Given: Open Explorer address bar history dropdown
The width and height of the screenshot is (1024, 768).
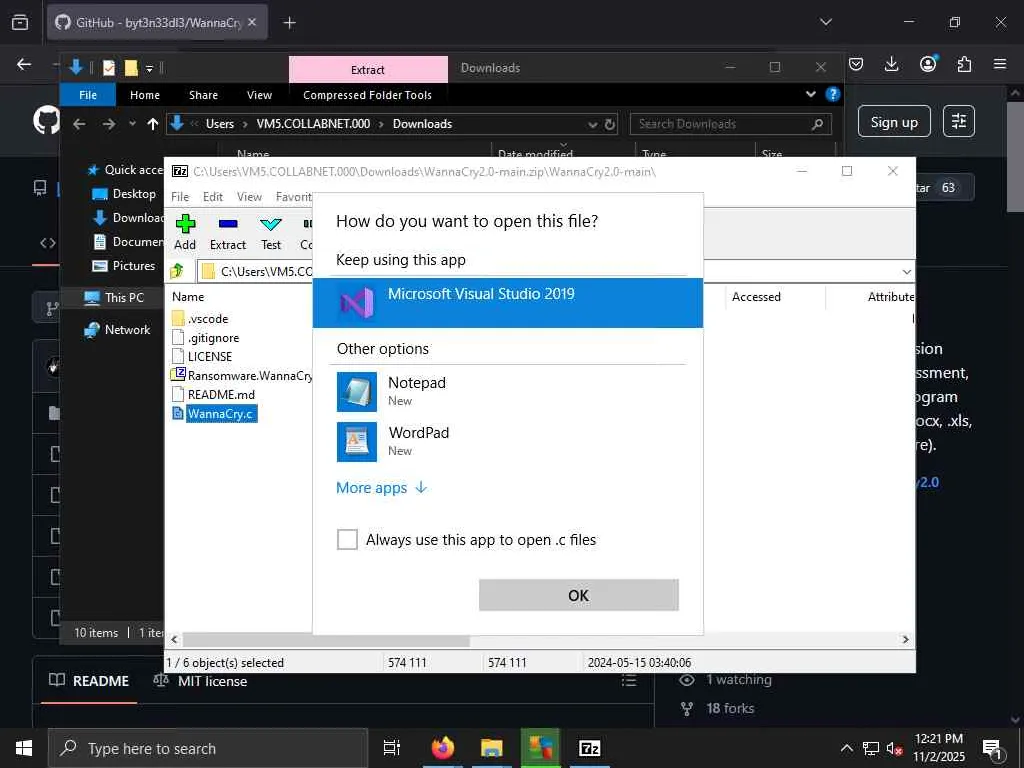Looking at the screenshot, I should tap(592, 124).
